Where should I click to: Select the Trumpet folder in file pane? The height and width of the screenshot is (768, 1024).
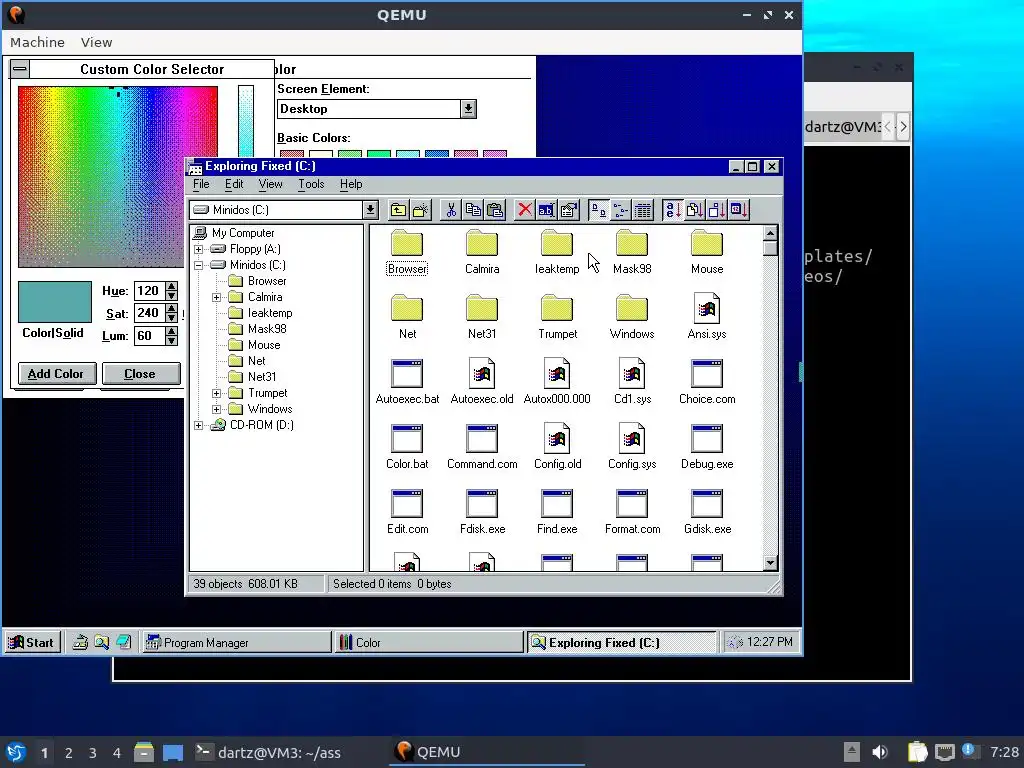pos(557,308)
